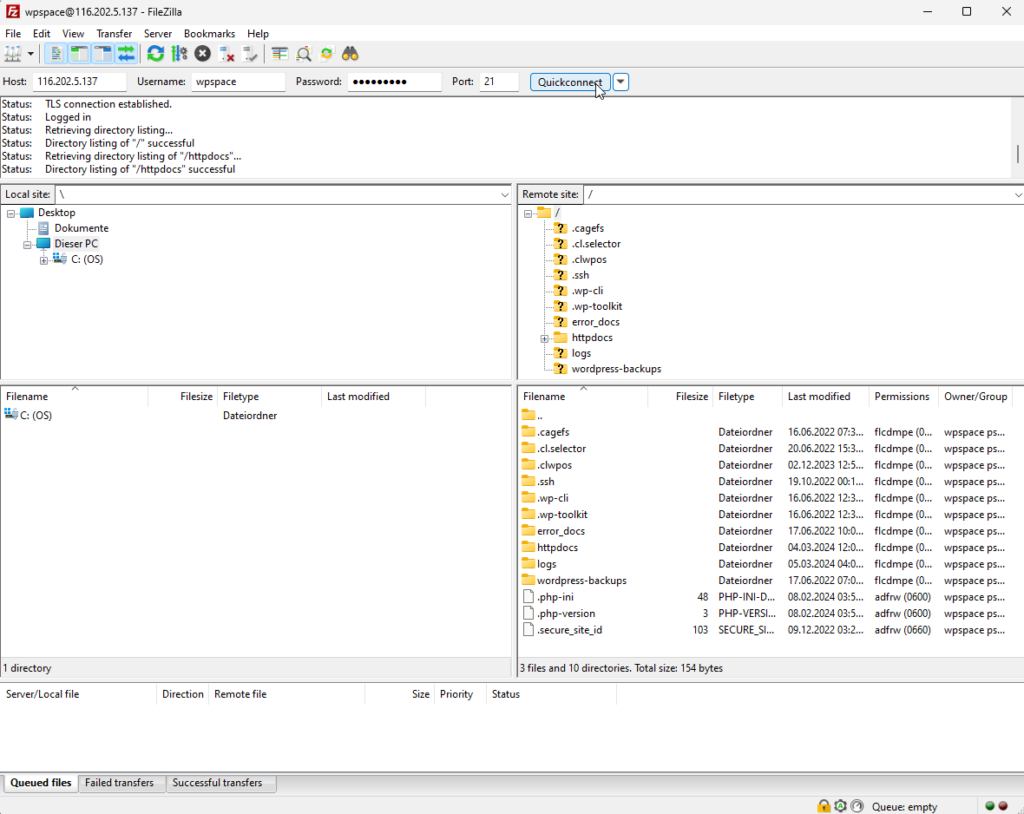The image size is (1024, 814).
Task: Open the Transfer menu
Action: coord(114,33)
